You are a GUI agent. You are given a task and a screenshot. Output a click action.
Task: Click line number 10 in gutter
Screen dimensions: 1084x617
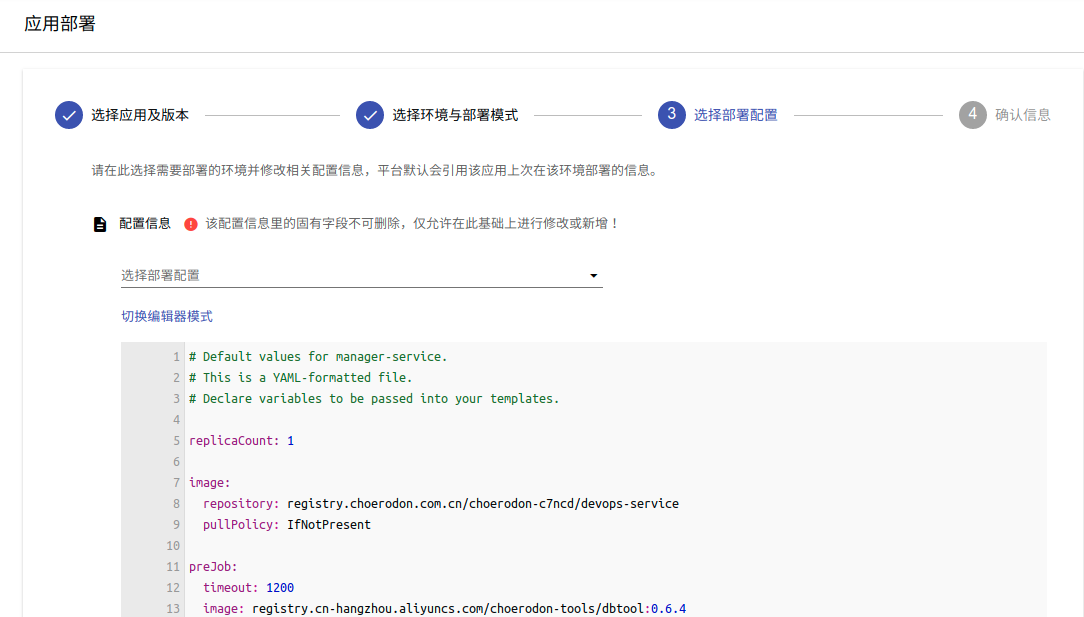click(x=173, y=546)
